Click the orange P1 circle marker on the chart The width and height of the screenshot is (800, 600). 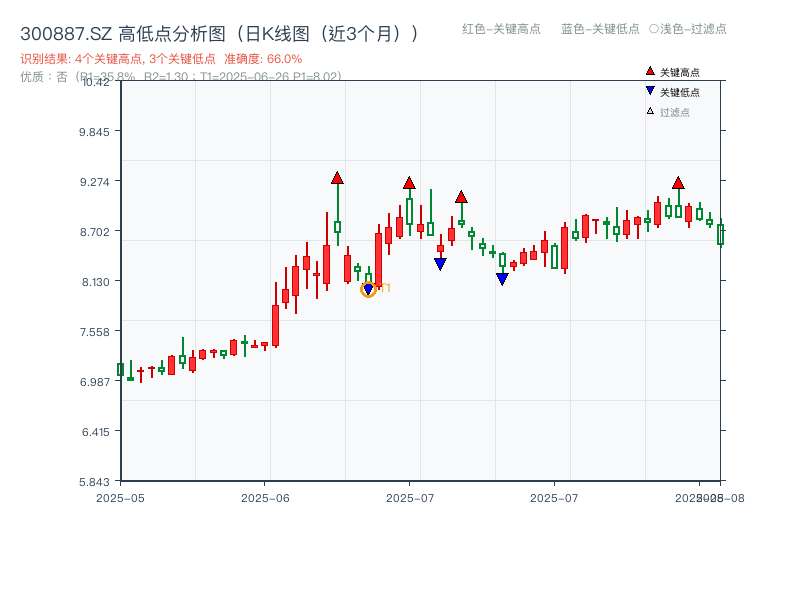click(368, 289)
